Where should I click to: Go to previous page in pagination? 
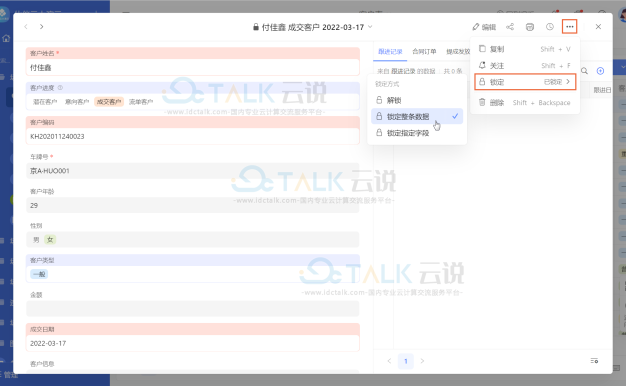(x=389, y=361)
